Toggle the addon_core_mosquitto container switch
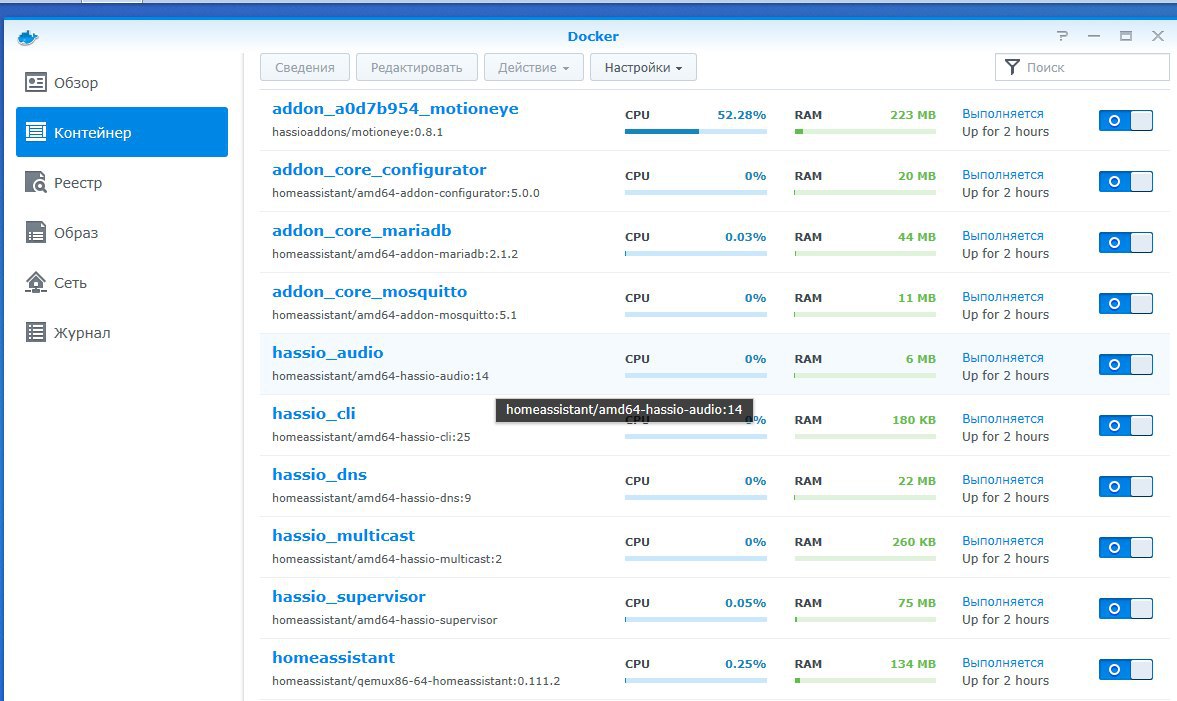 coord(1125,303)
